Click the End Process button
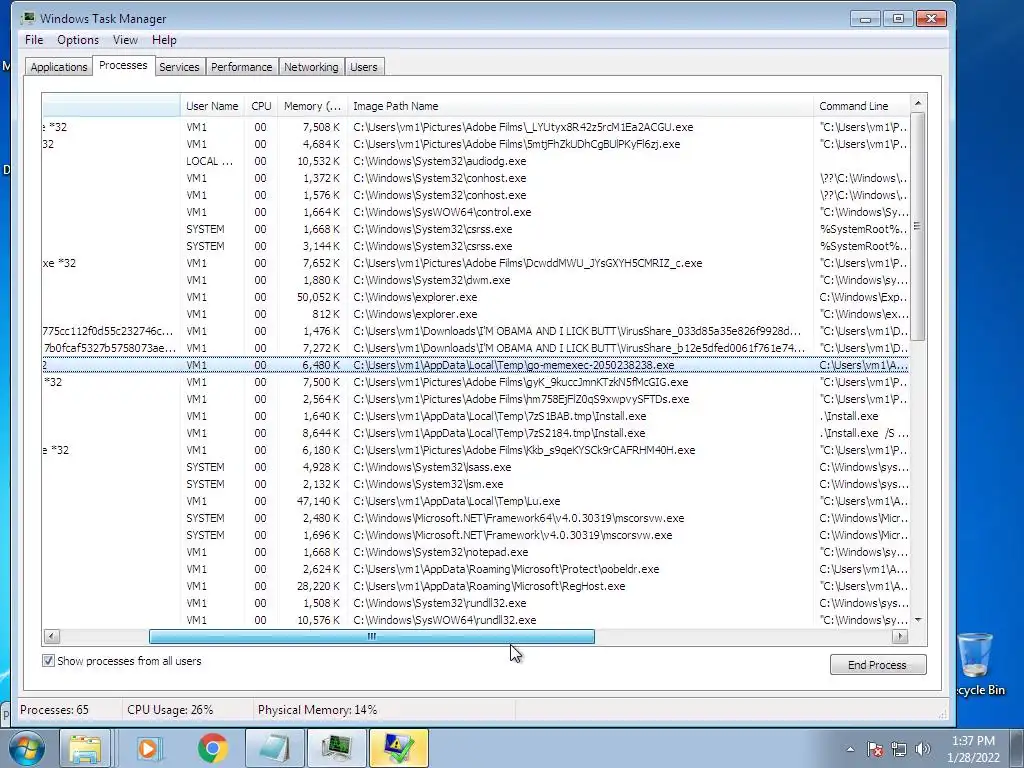1024x768 pixels. [878, 665]
